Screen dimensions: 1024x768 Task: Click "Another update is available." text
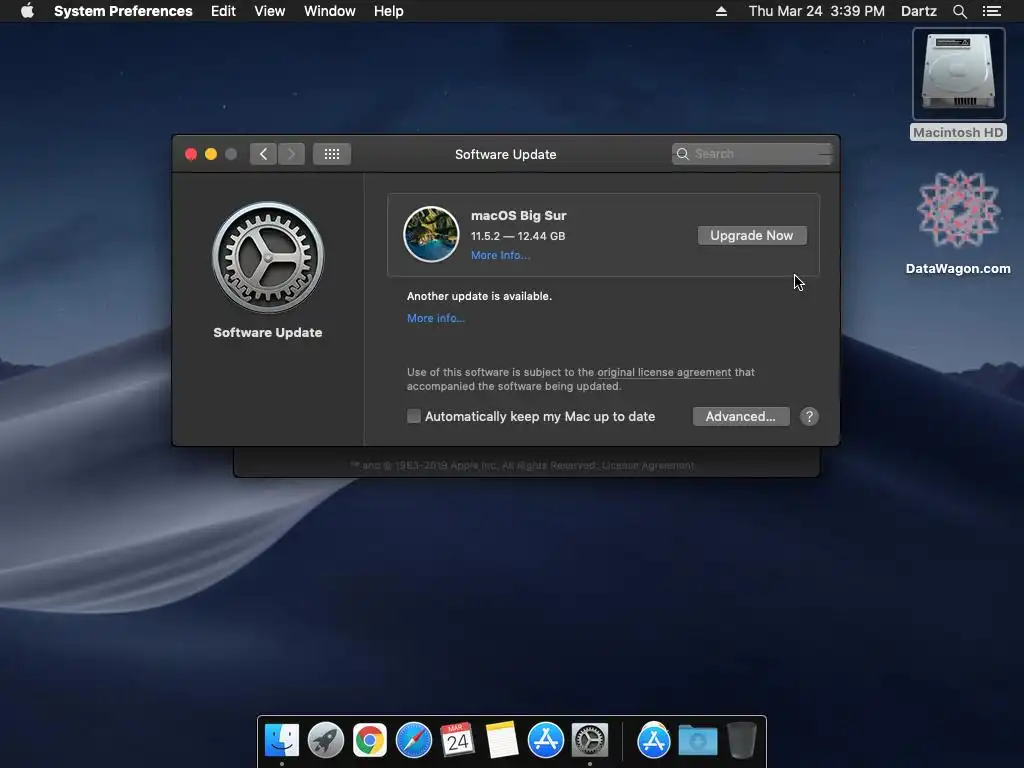click(x=479, y=296)
